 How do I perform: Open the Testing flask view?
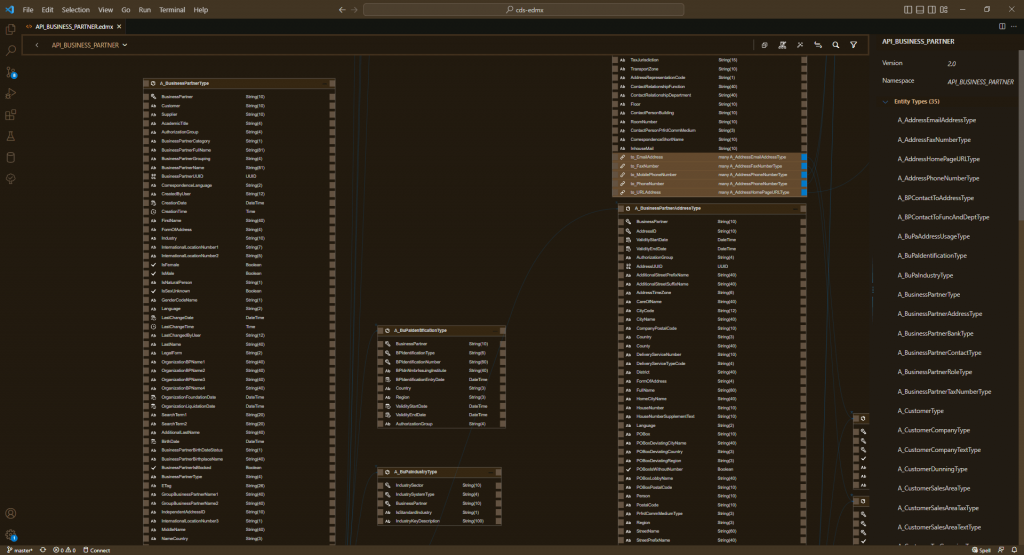[x=10, y=136]
